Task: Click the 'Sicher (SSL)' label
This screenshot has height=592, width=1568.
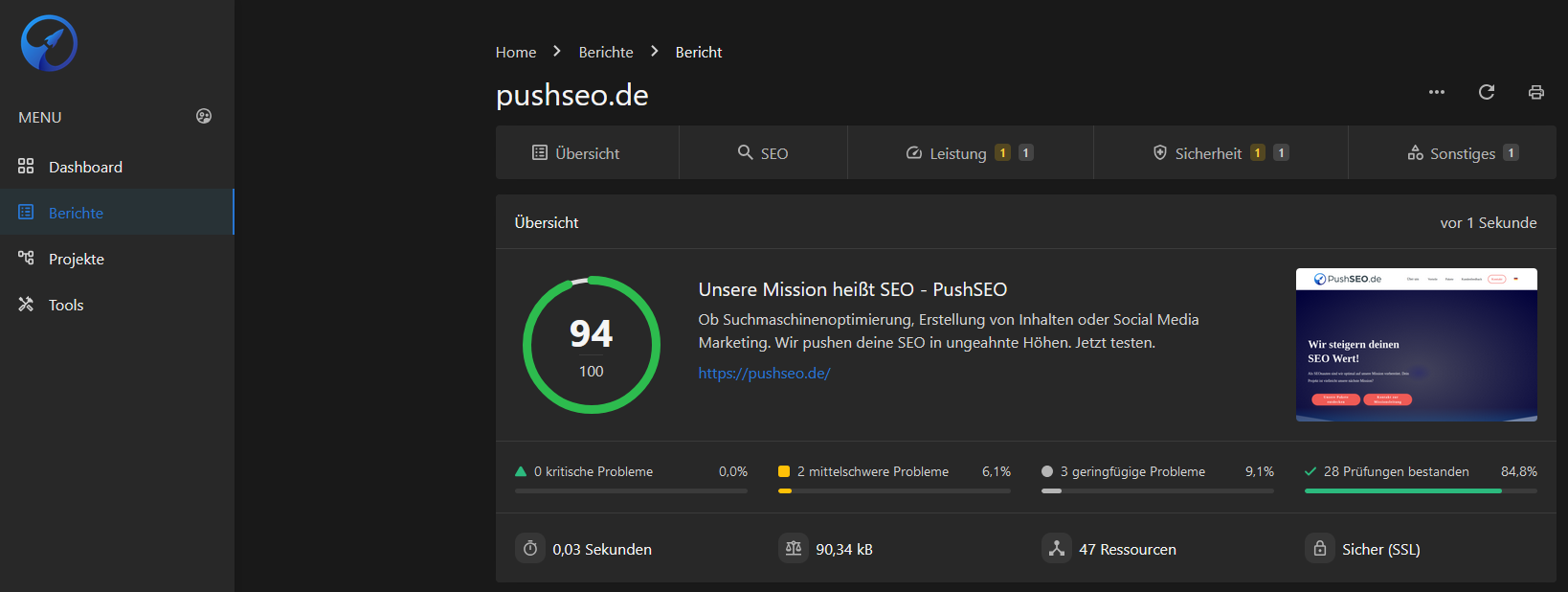Action: pos(1381,550)
